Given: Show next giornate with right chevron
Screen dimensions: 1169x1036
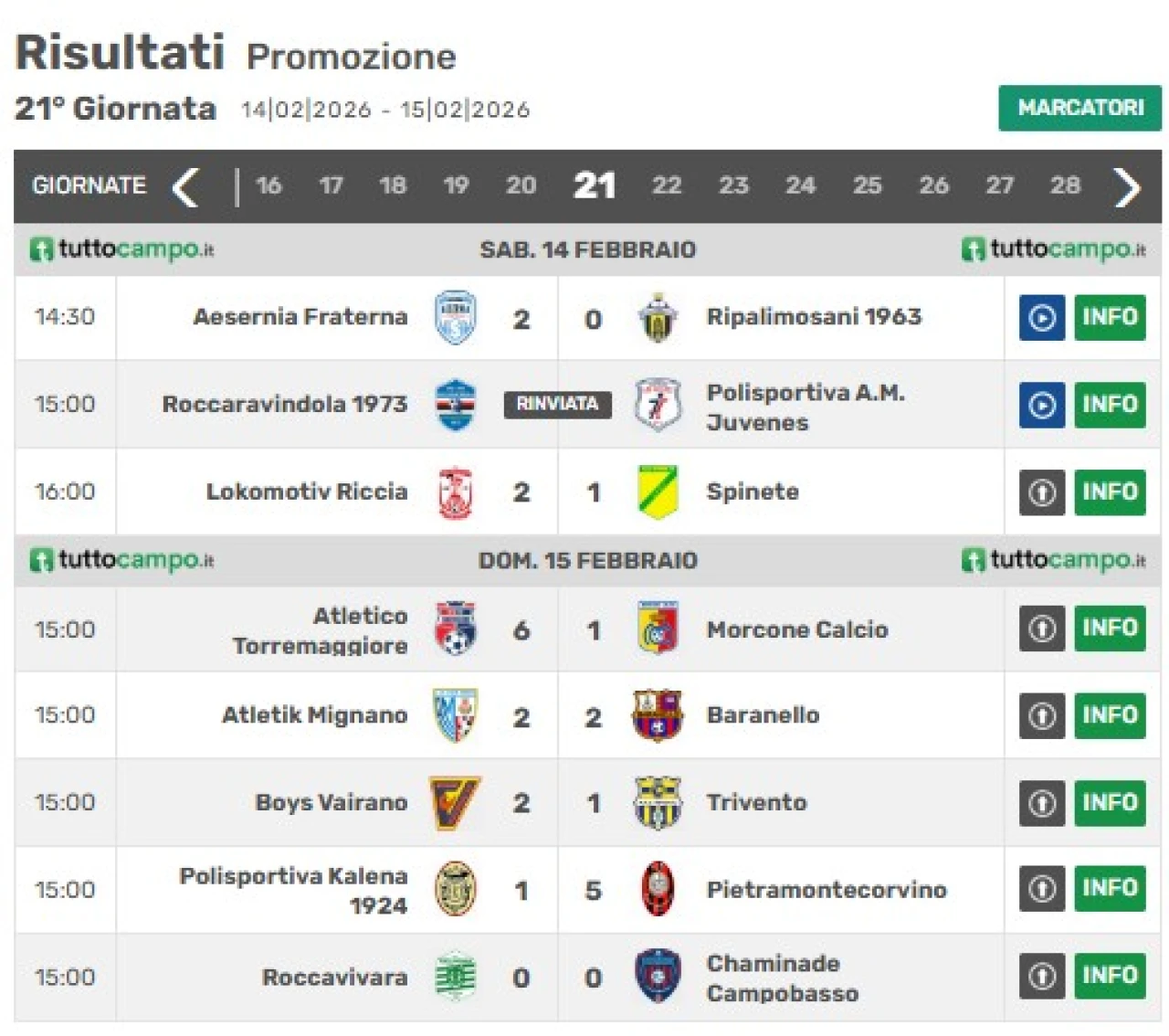Looking at the screenshot, I should [x=1127, y=186].
